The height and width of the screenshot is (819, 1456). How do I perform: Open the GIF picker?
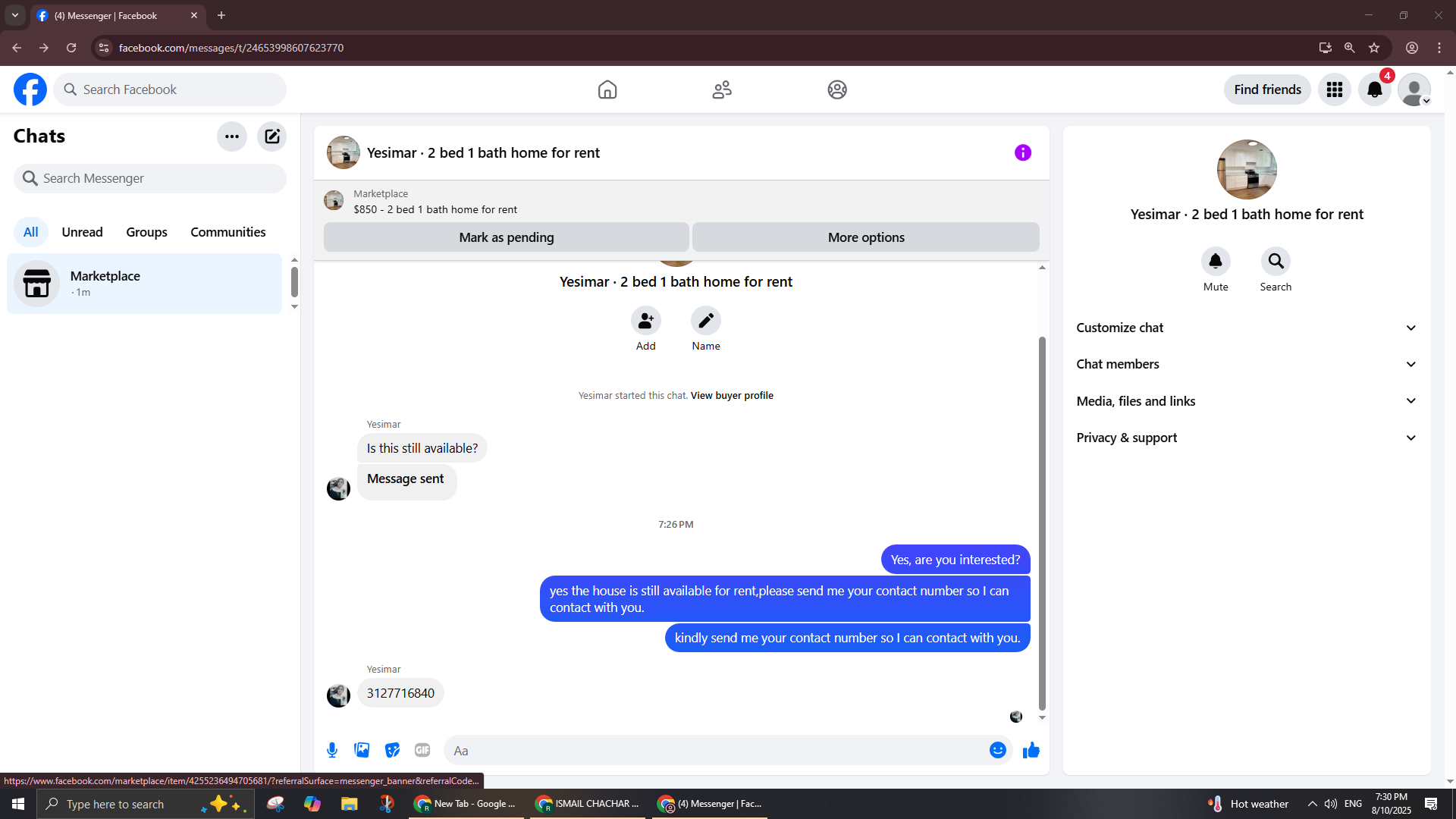(x=422, y=750)
